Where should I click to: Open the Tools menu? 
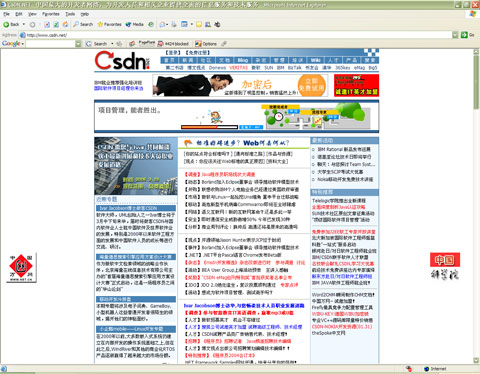70,14
